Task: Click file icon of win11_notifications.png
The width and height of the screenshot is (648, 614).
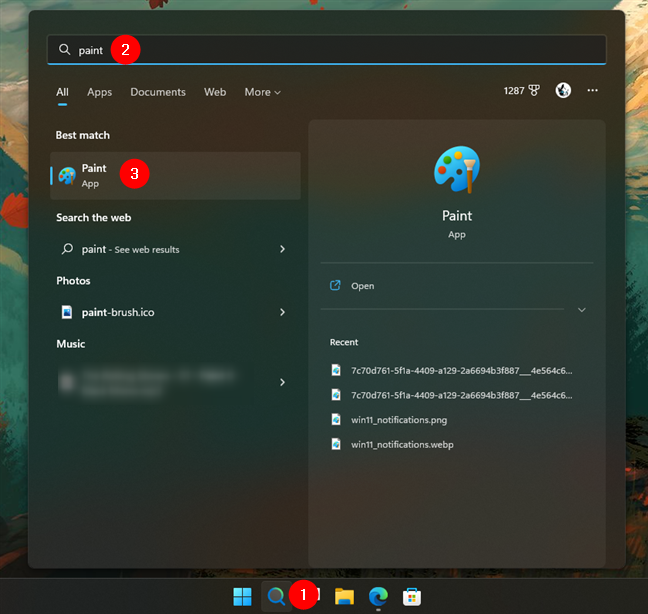Action: coord(336,419)
